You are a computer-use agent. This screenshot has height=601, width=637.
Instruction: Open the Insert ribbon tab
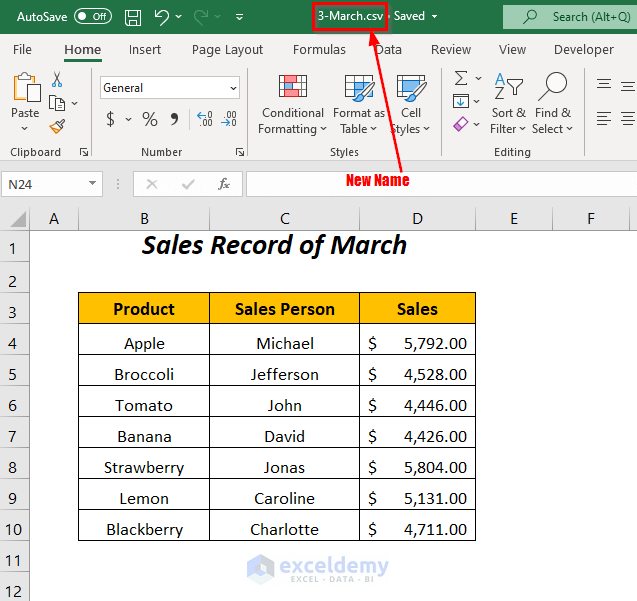pos(145,49)
